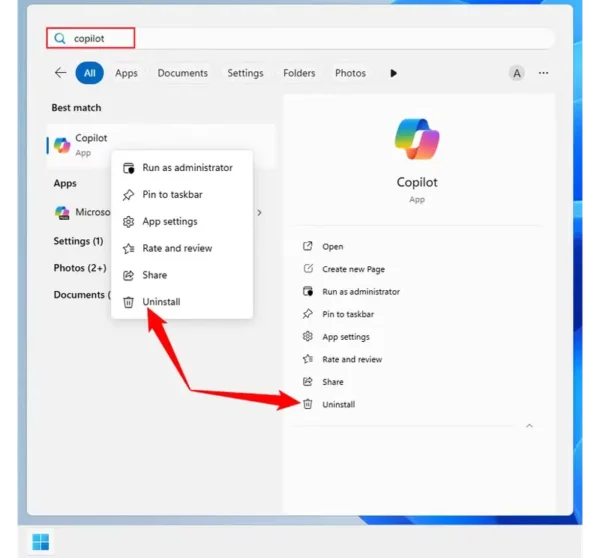
Task: Switch to the Apps filter tab
Action: pos(126,73)
